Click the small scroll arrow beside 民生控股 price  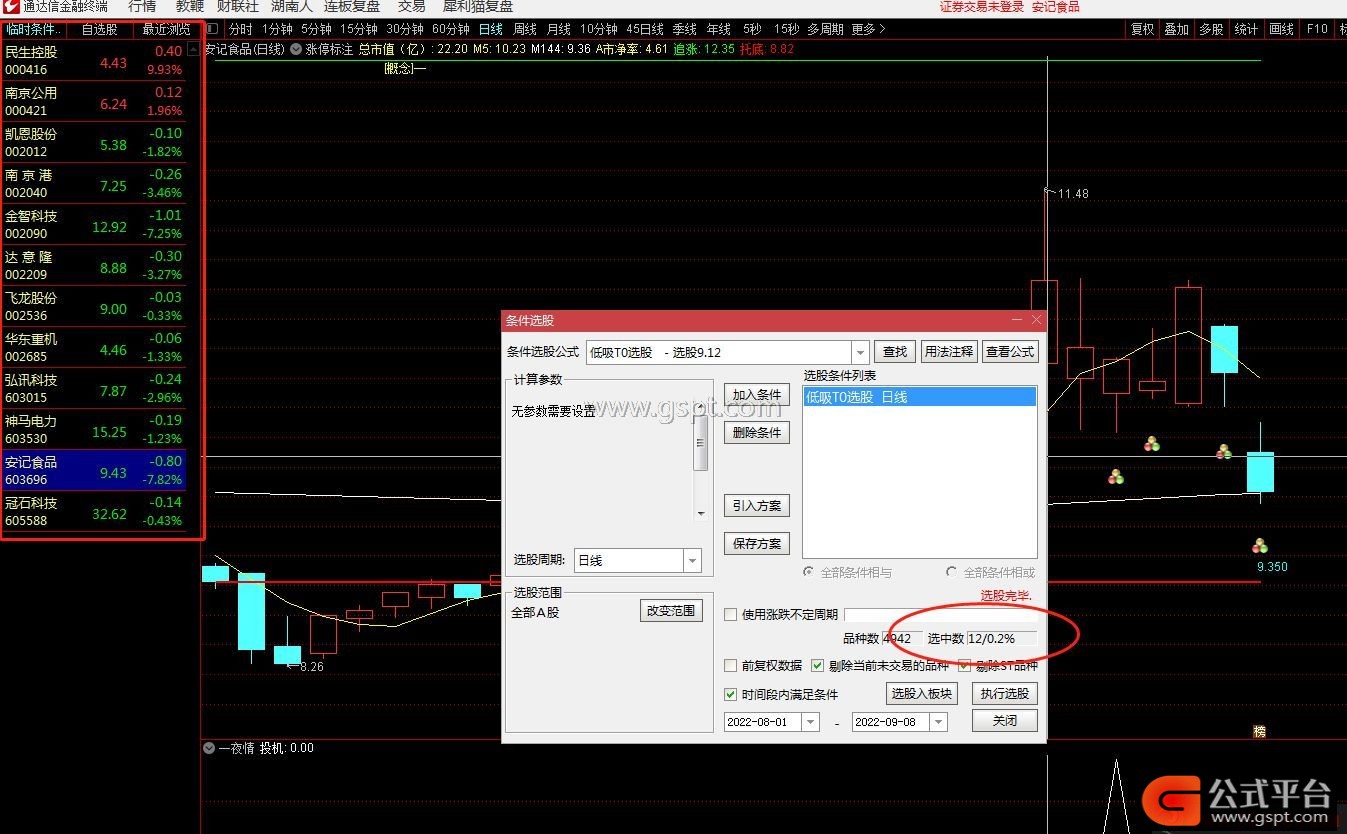192,48
